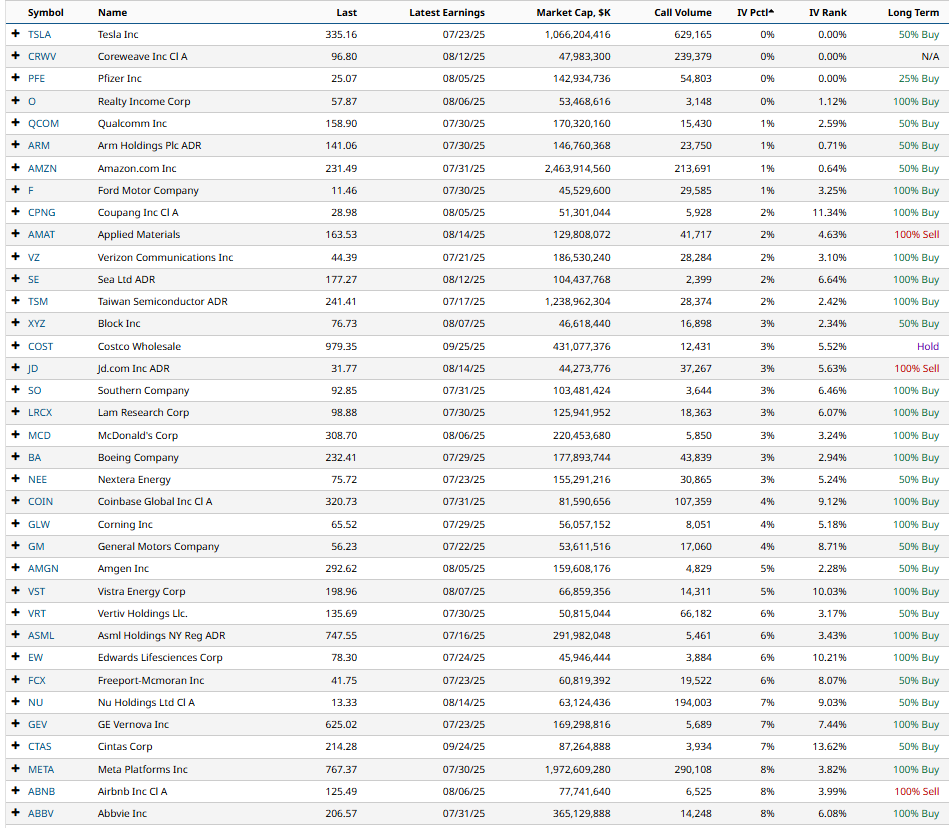Expand the Realty Income row plus icon
The image size is (949, 828).
[16, 100]
